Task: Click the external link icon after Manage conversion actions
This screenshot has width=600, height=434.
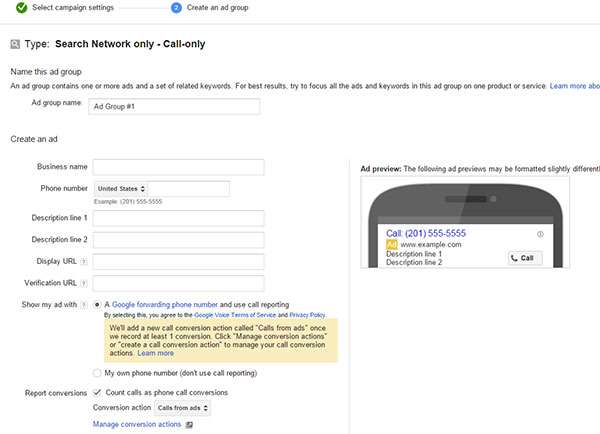Action: (189, 425)
